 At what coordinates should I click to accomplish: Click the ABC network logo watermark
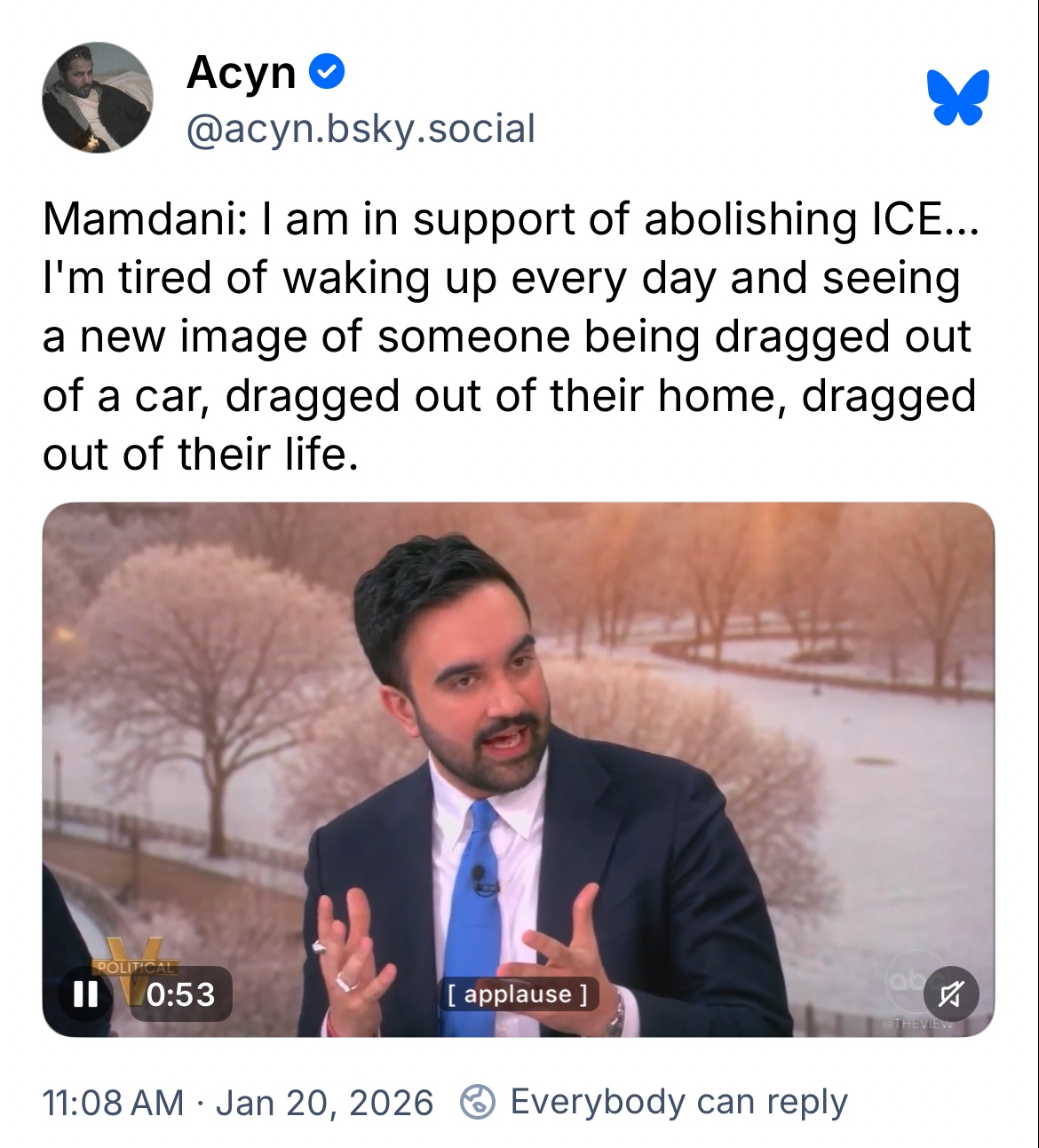point(904,977)
